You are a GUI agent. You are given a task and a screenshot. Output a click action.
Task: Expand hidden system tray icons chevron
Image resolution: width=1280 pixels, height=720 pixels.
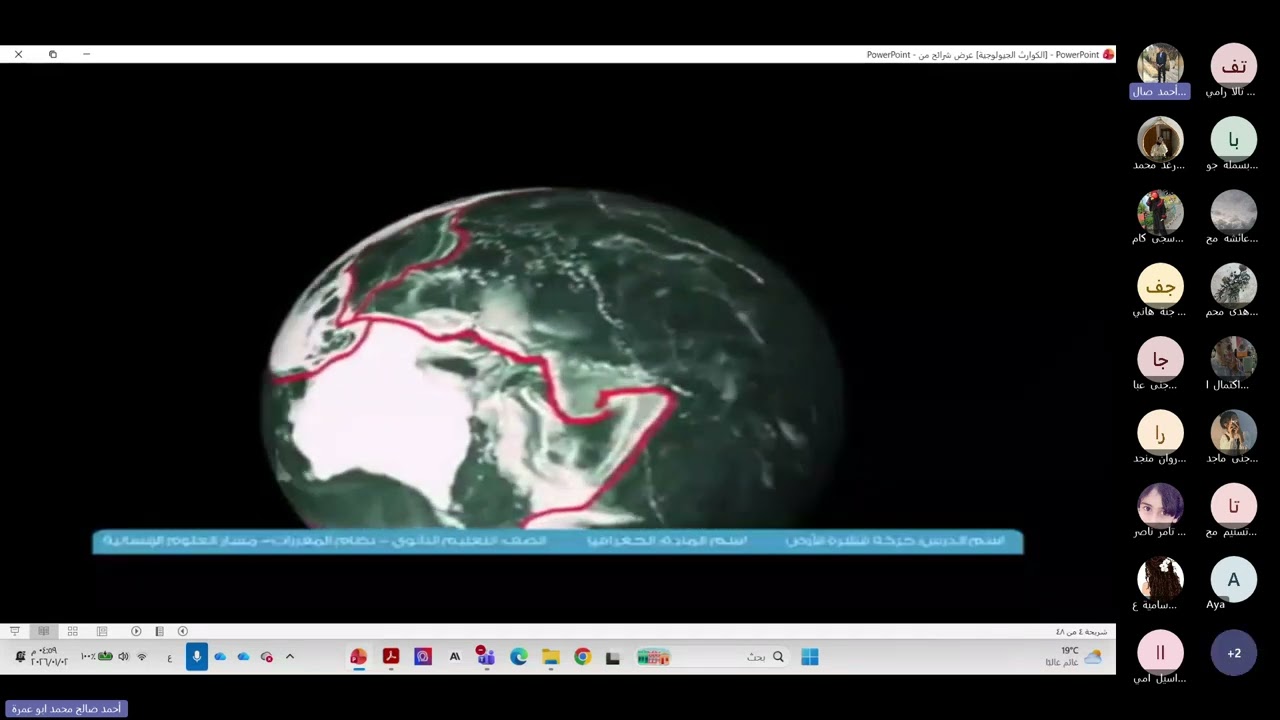pyautogui.click(x=290, y=657)
